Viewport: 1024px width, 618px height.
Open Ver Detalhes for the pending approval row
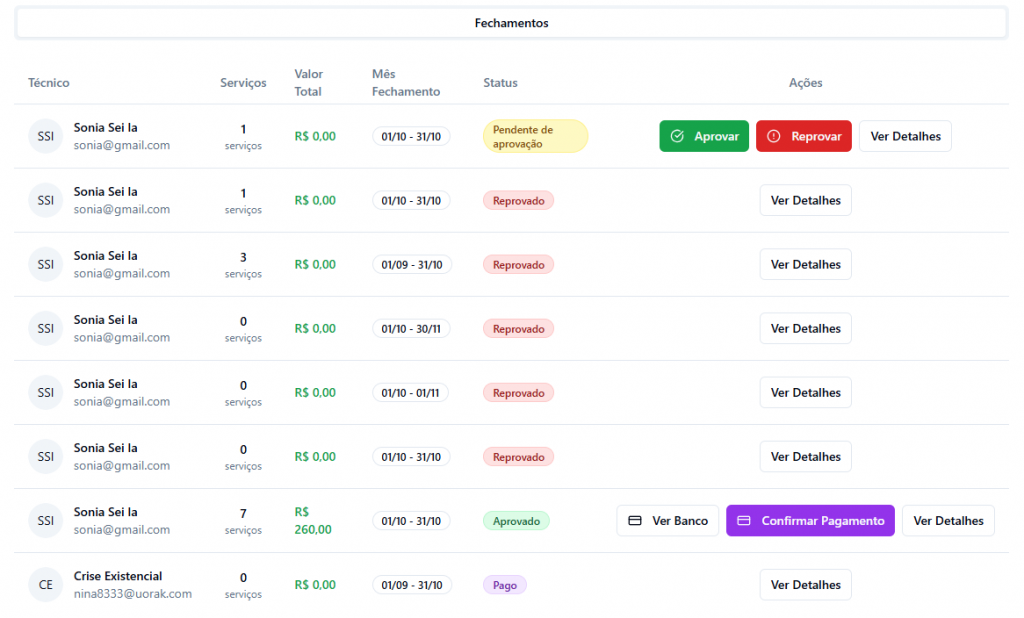click(905, 136)
